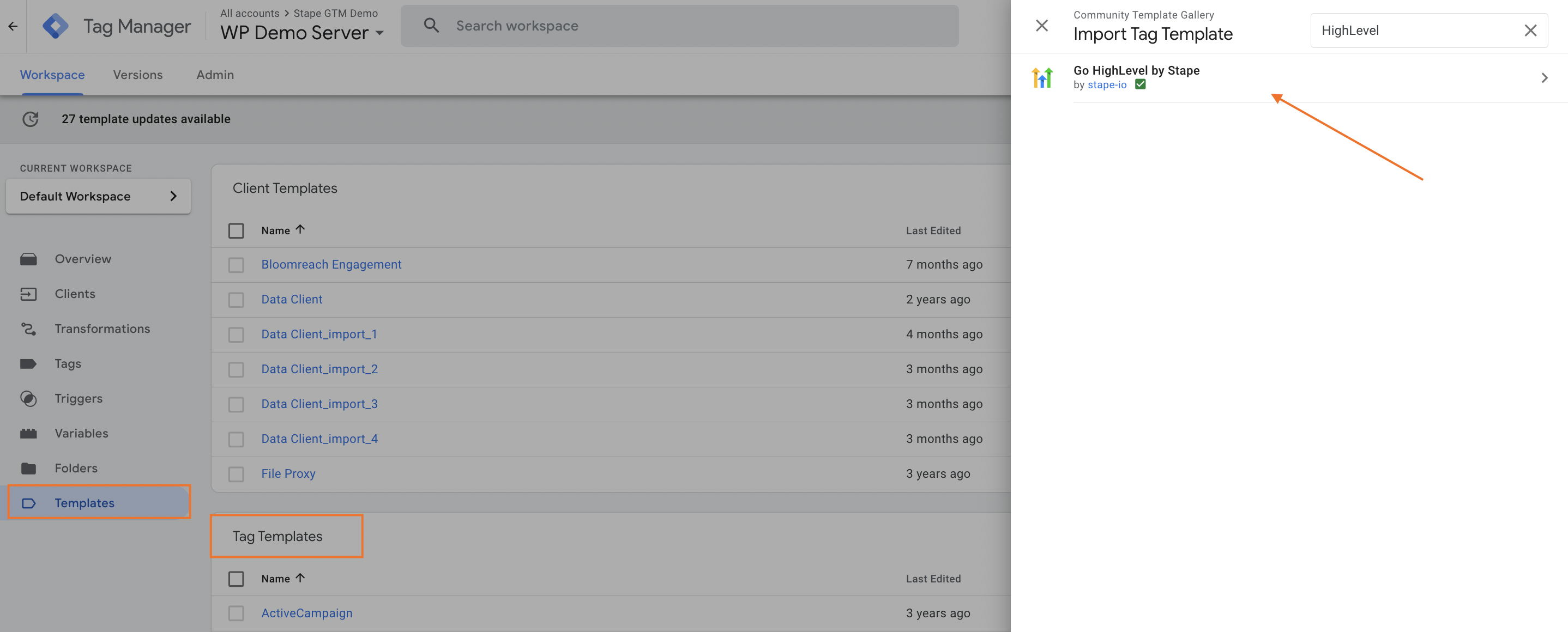This screenshot has height=632, width=1568.
Task: Click the Client Templates Last Edited header
Action: [933, 230]
